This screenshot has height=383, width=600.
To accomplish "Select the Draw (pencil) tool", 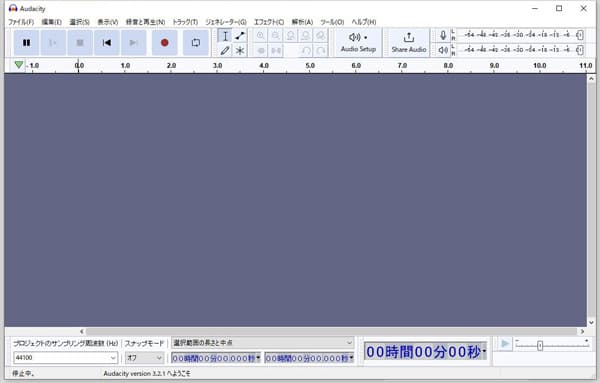I will (225, 50).
